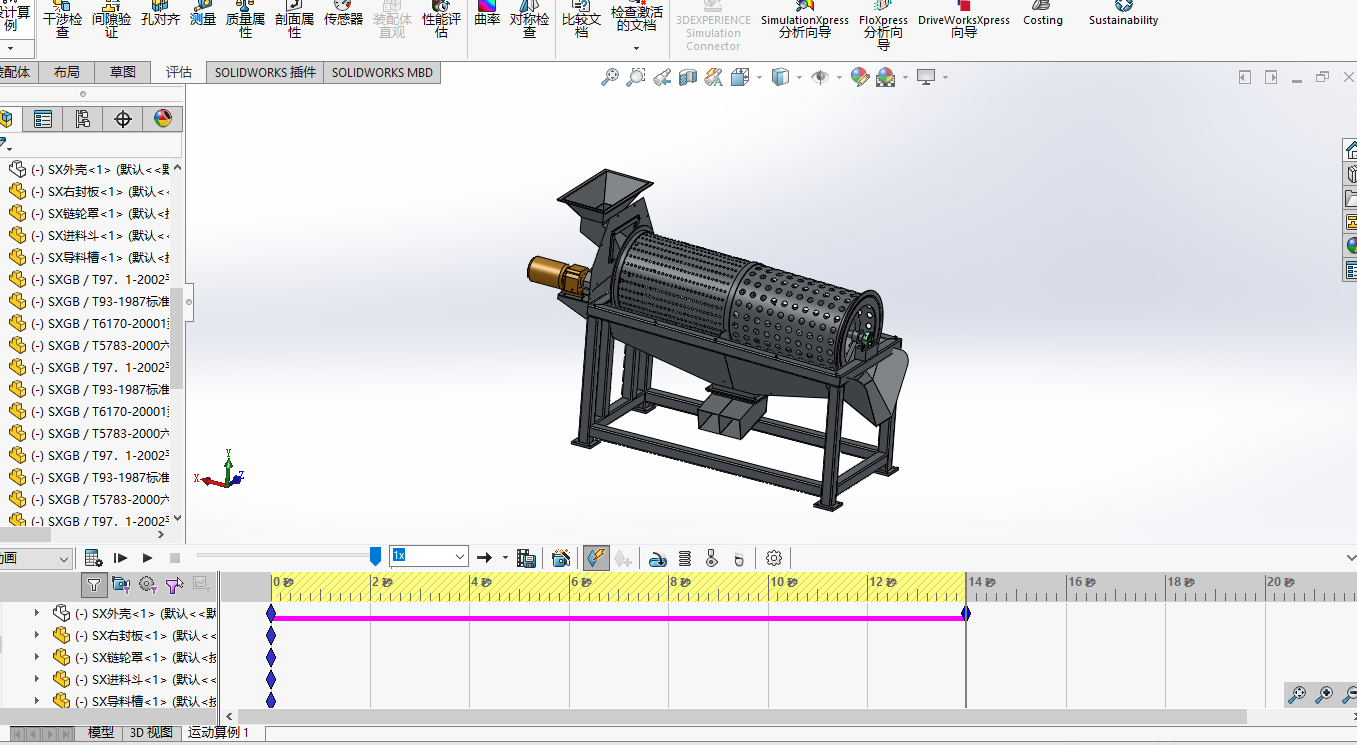Viewport: 1357px width, 745px height.
Task: Click the 质量属性 button
Action: (245, 20)
